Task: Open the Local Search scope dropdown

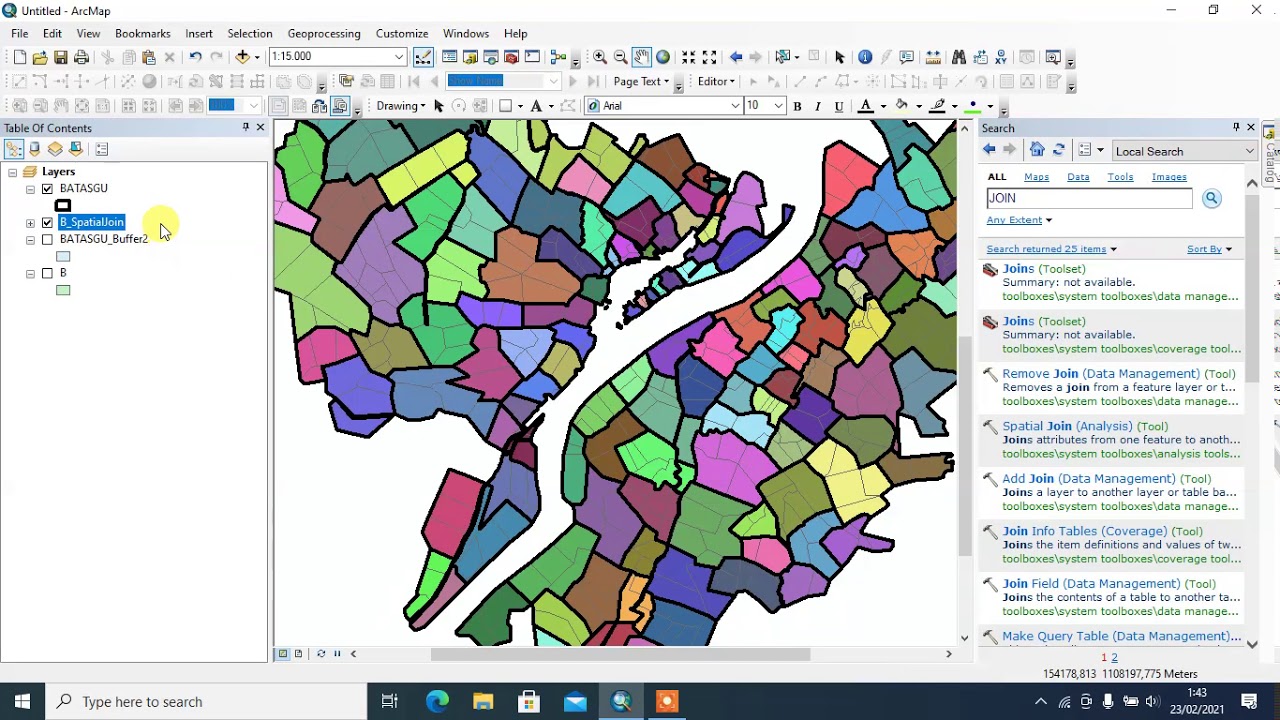Action: (x=1249, y=151)
